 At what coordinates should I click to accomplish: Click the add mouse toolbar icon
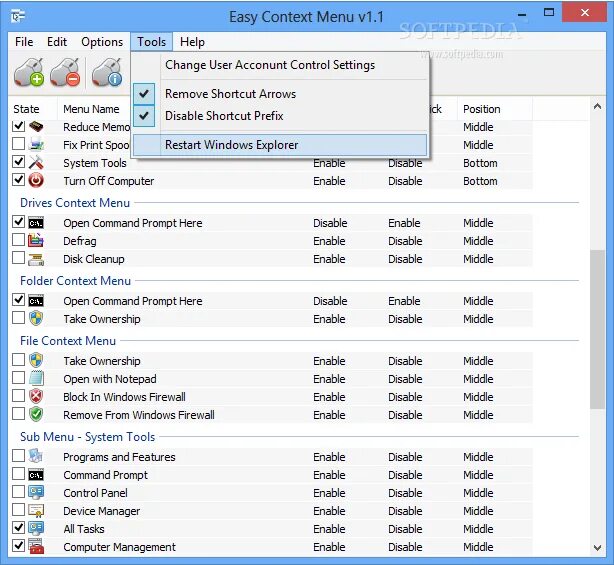point(29,72)
